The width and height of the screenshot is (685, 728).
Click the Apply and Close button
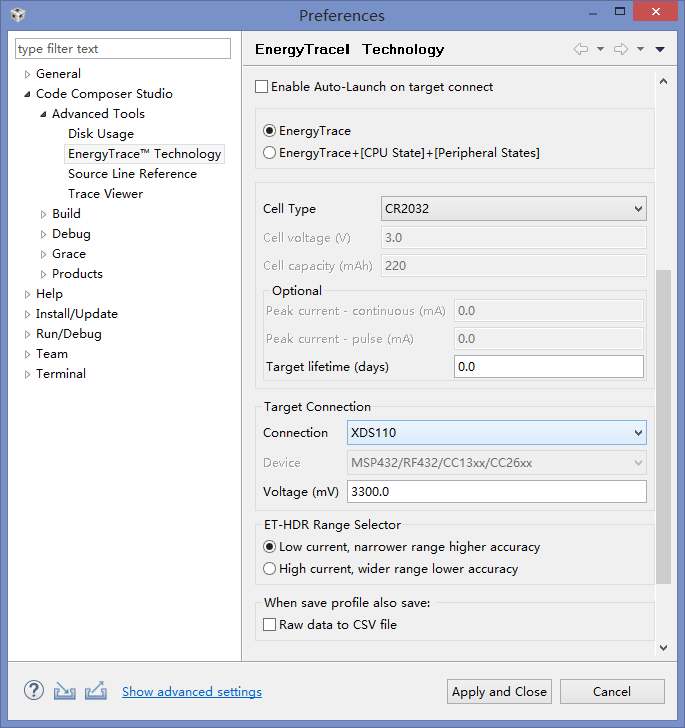(499, 691)
